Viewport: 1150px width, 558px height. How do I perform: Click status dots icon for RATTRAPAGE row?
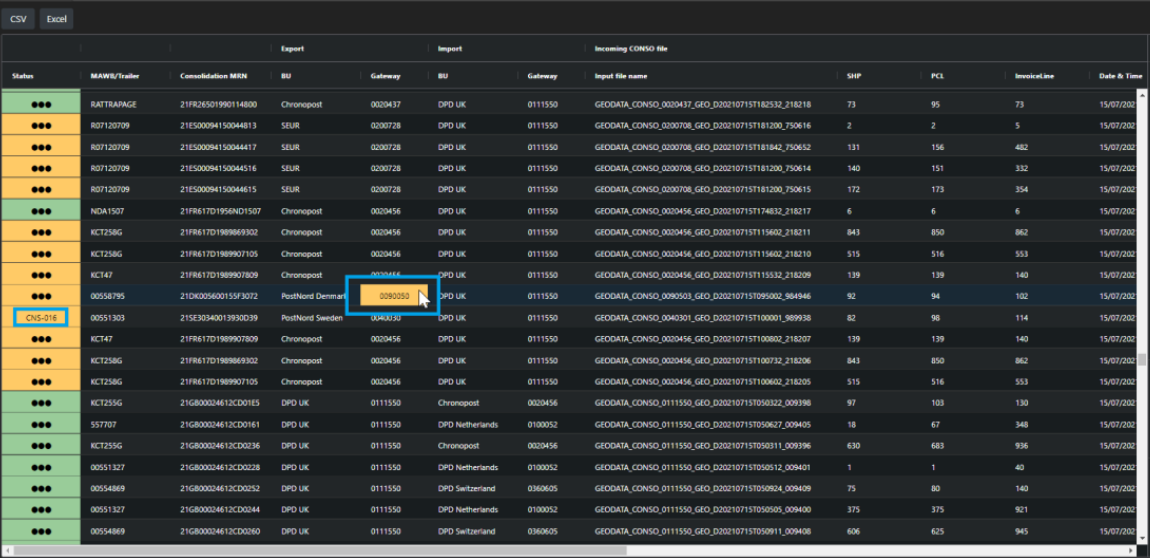tap(41, 104)
